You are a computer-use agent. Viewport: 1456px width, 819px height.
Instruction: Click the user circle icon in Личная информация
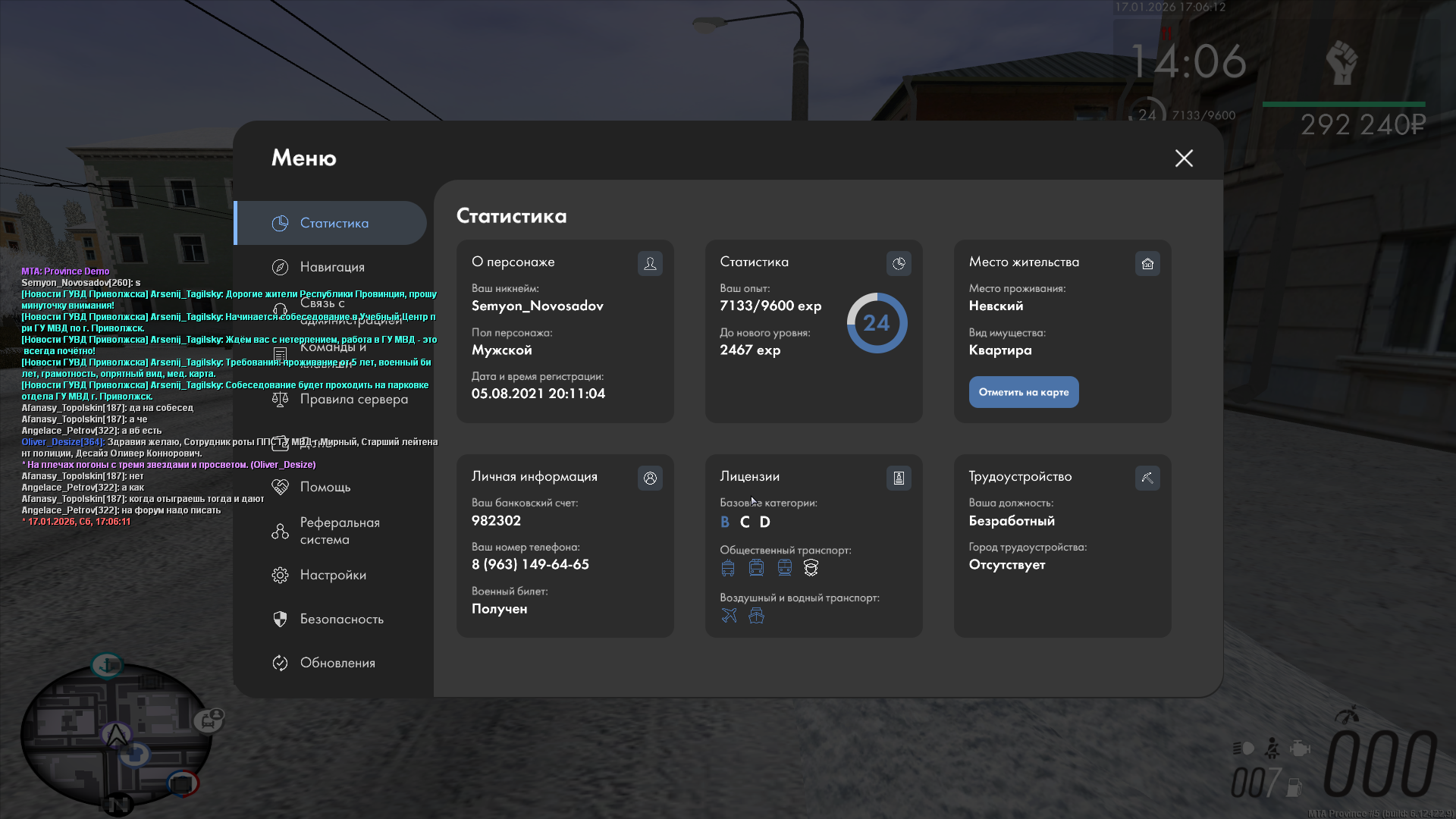click(x=650, y=479)
